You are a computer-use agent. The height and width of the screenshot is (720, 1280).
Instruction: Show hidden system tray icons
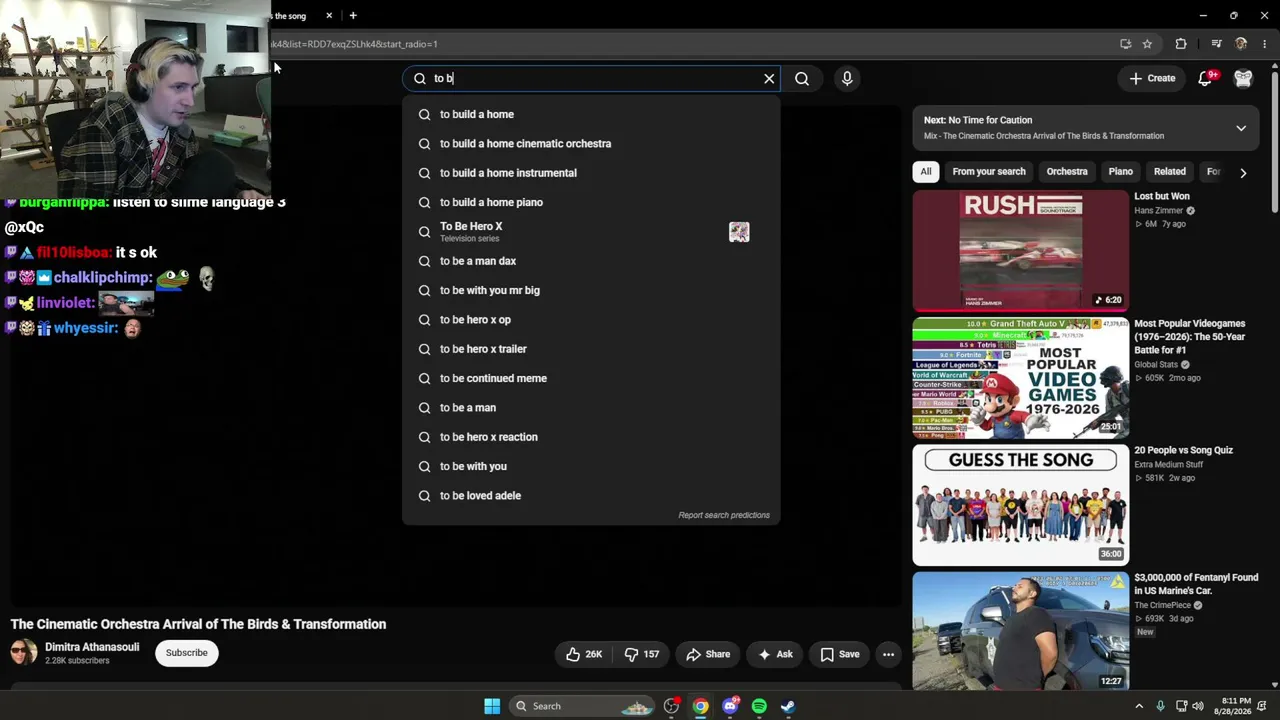[1139, 706]
